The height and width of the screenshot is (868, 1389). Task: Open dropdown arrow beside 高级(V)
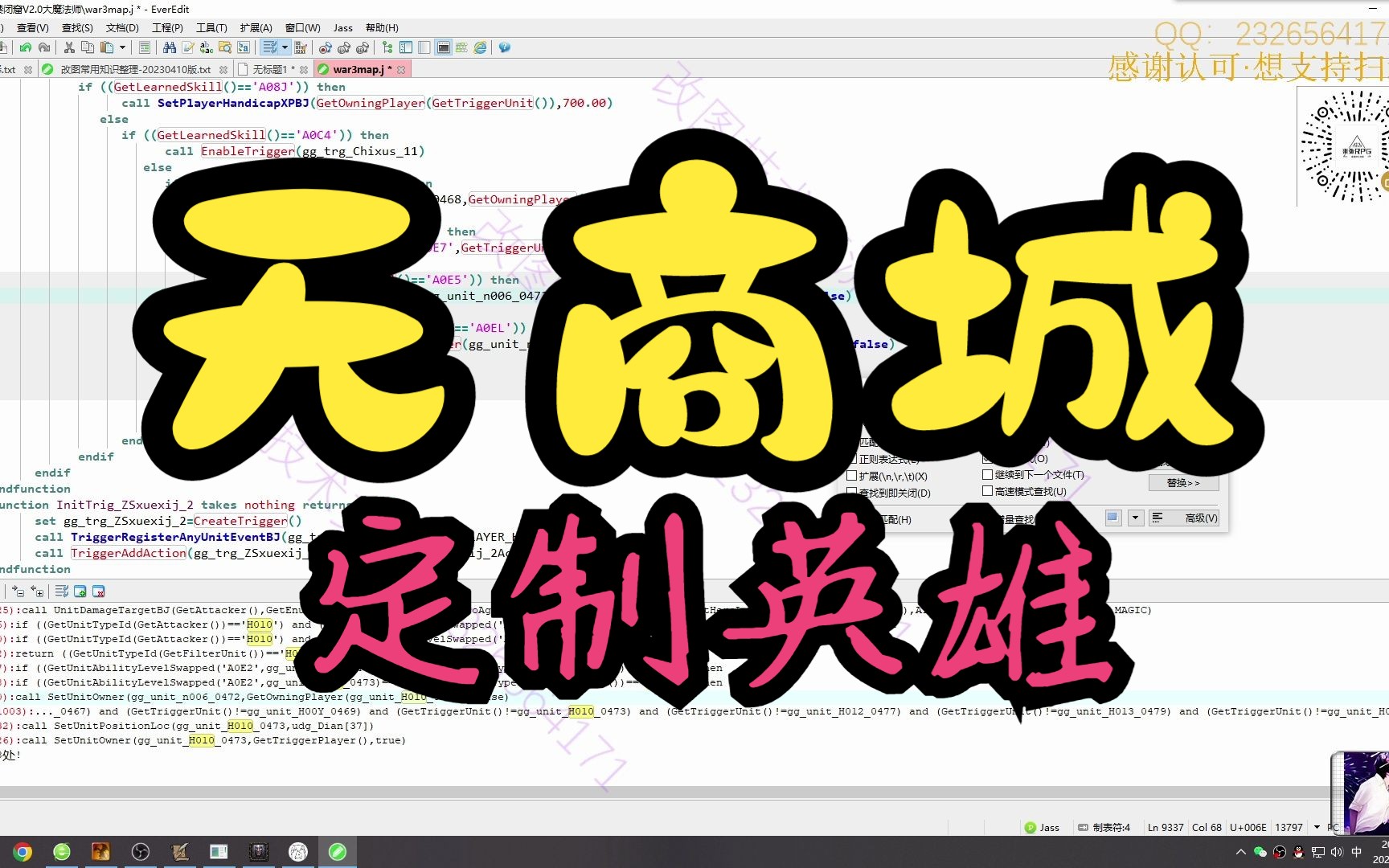tap(1136, 518)
